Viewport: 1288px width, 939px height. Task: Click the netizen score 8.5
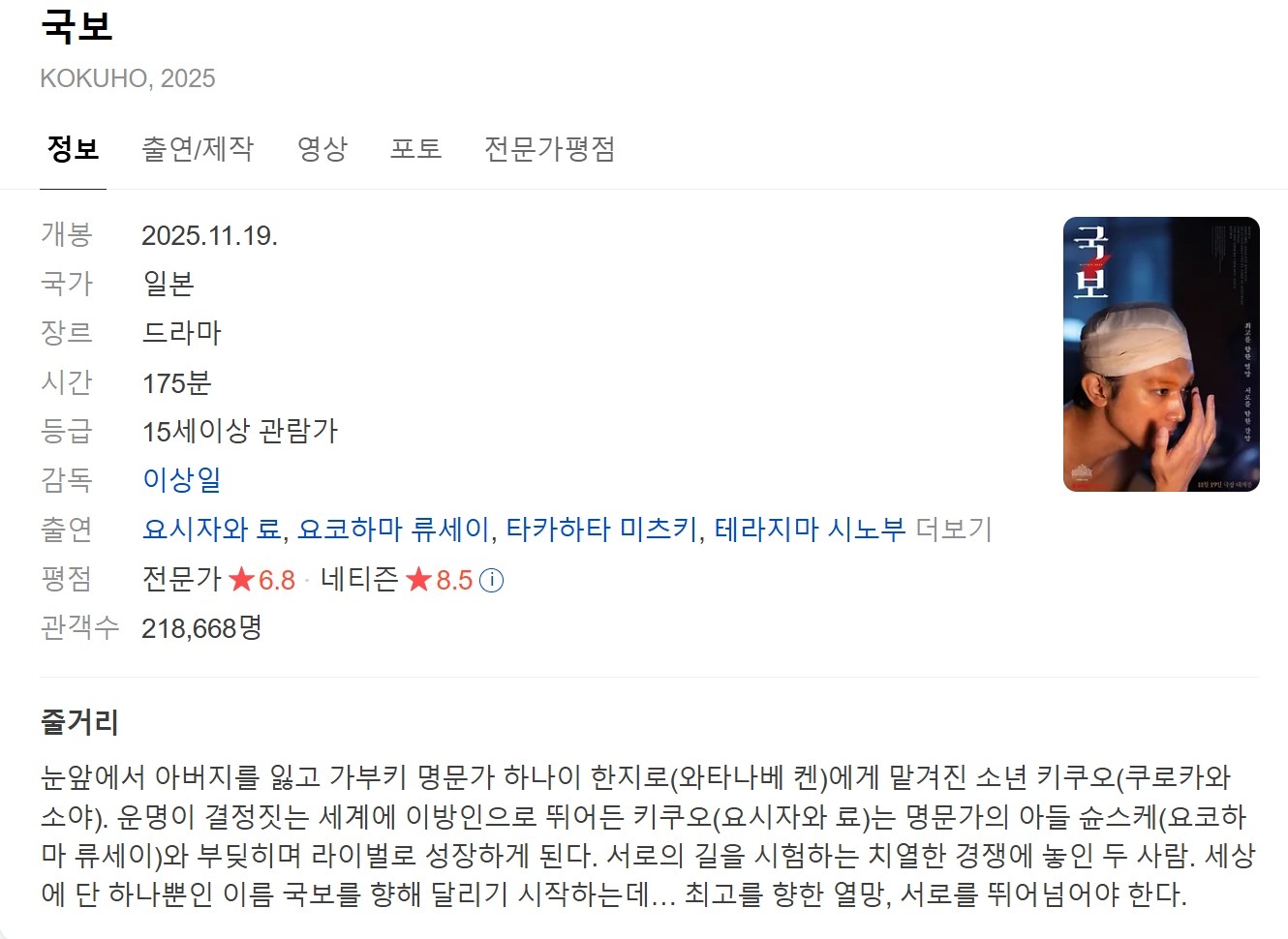click(x=454, y=581)
